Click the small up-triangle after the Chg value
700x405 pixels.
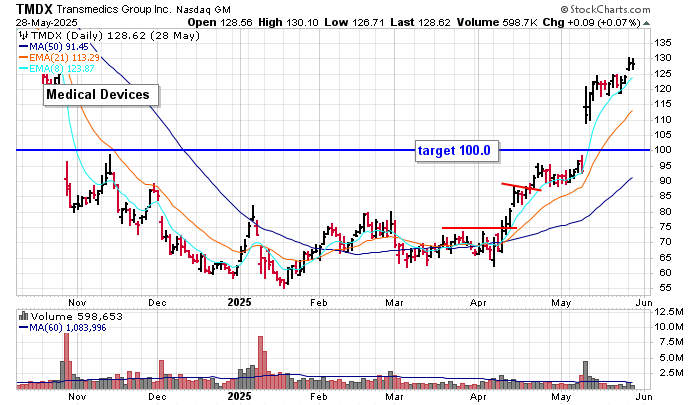point(646,23)
